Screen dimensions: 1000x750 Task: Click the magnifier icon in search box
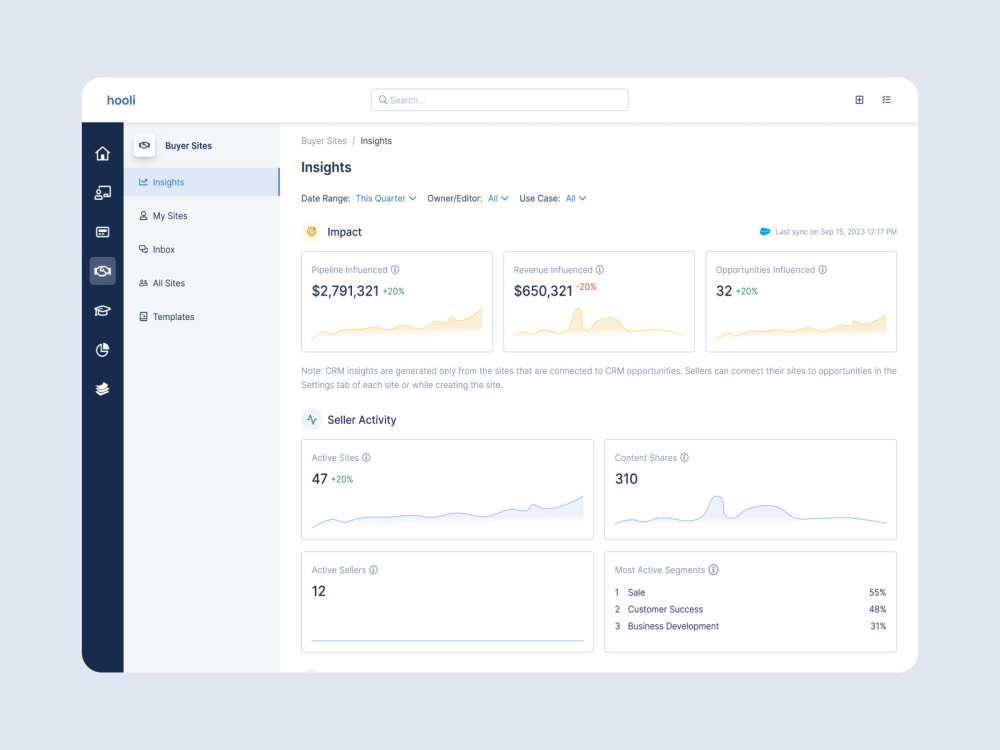[383, 99]
